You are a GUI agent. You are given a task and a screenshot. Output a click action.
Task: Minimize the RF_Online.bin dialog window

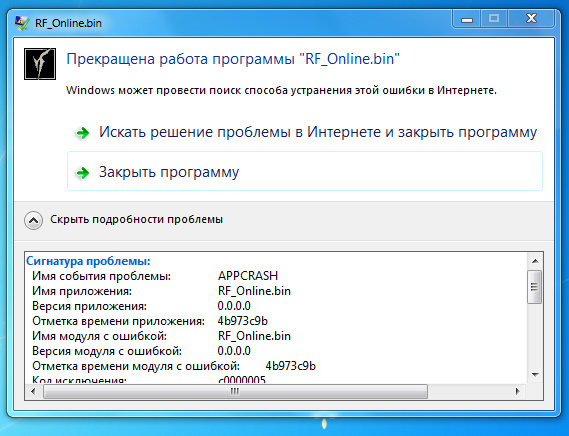click(x=466, y=19)
